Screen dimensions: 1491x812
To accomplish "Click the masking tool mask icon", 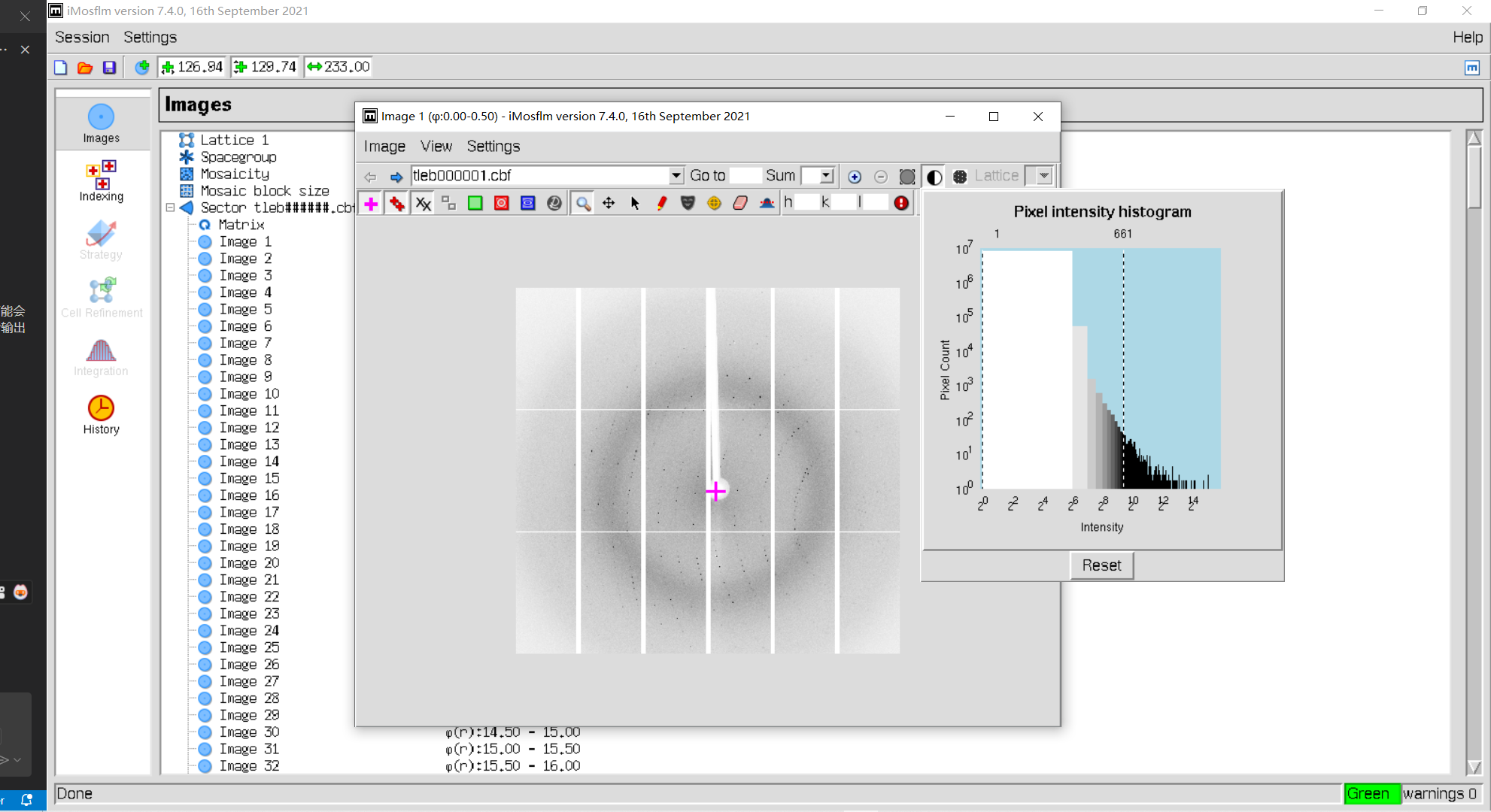I will [688, 203].
